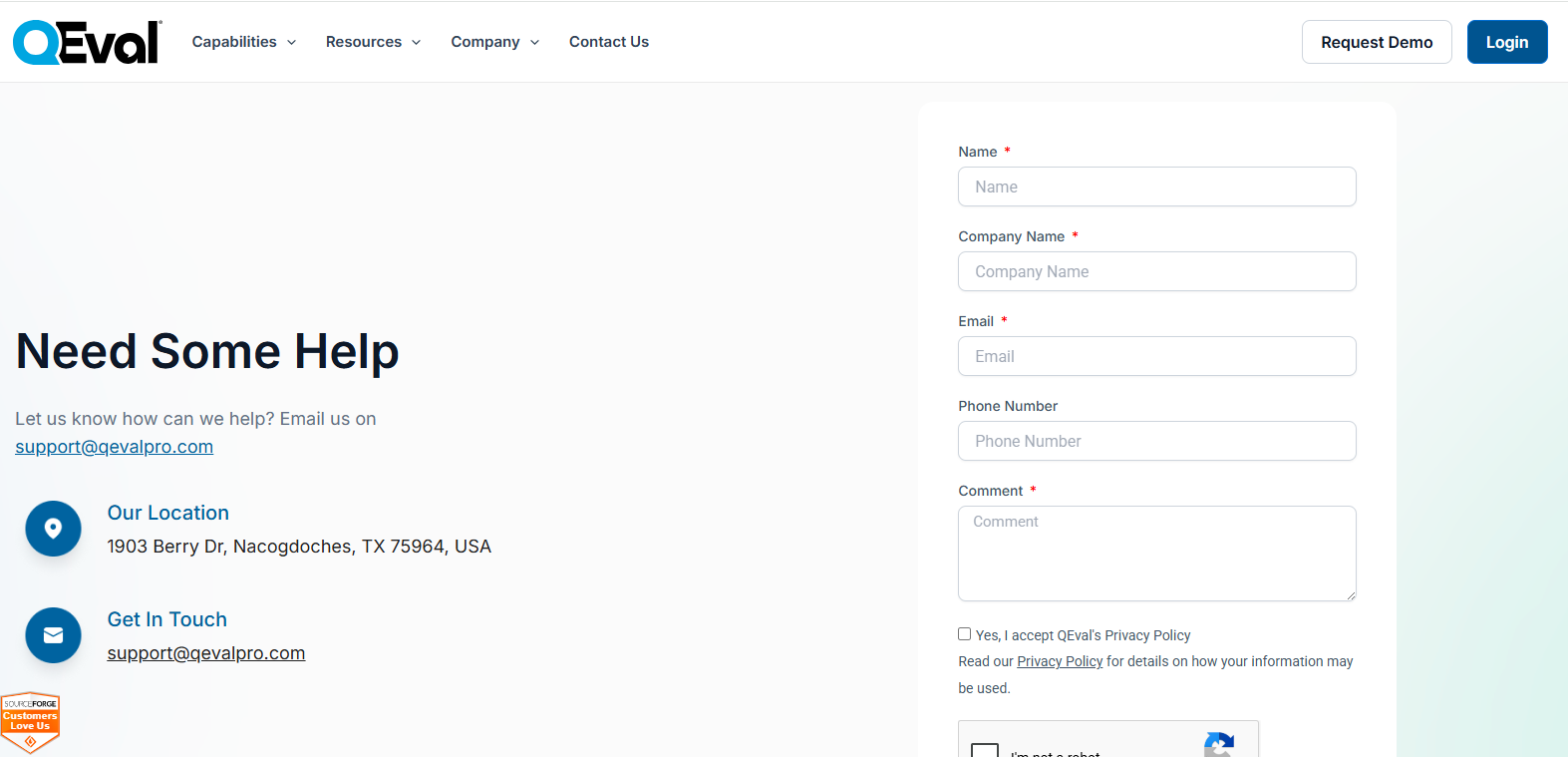Click support email link below the heading
This screenshot has width=1568, height=757.
coord(115,447)
